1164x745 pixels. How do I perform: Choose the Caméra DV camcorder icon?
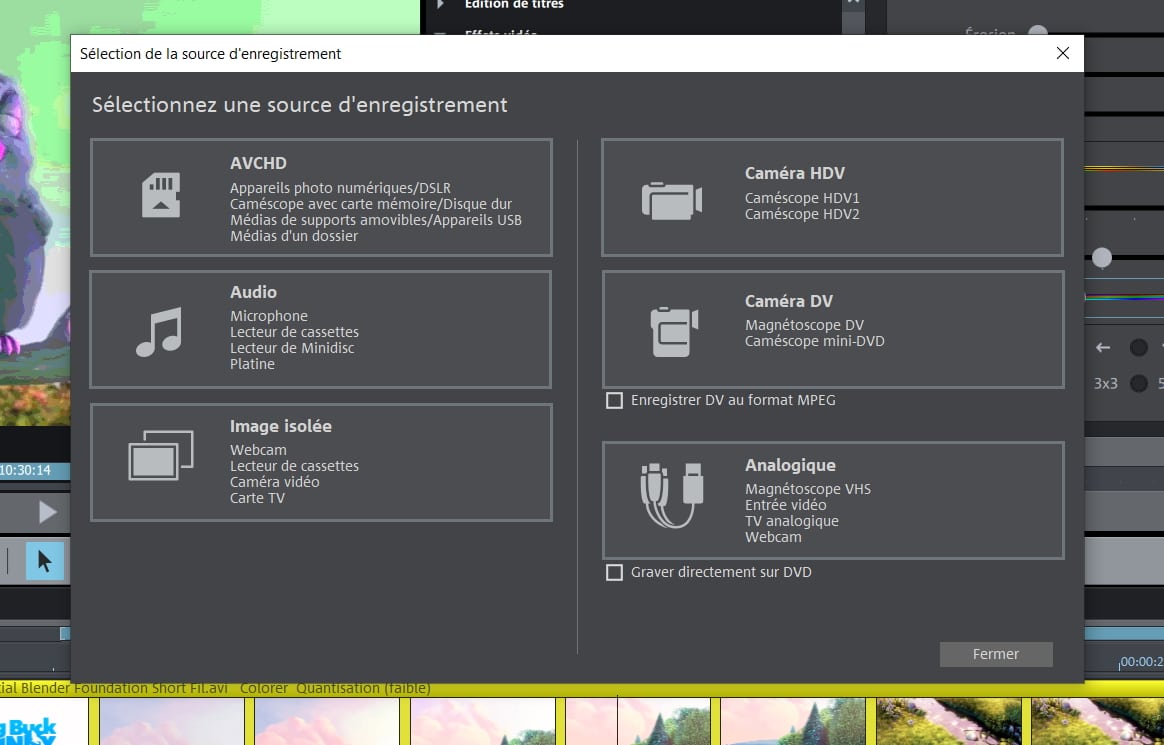coord(674,332)
